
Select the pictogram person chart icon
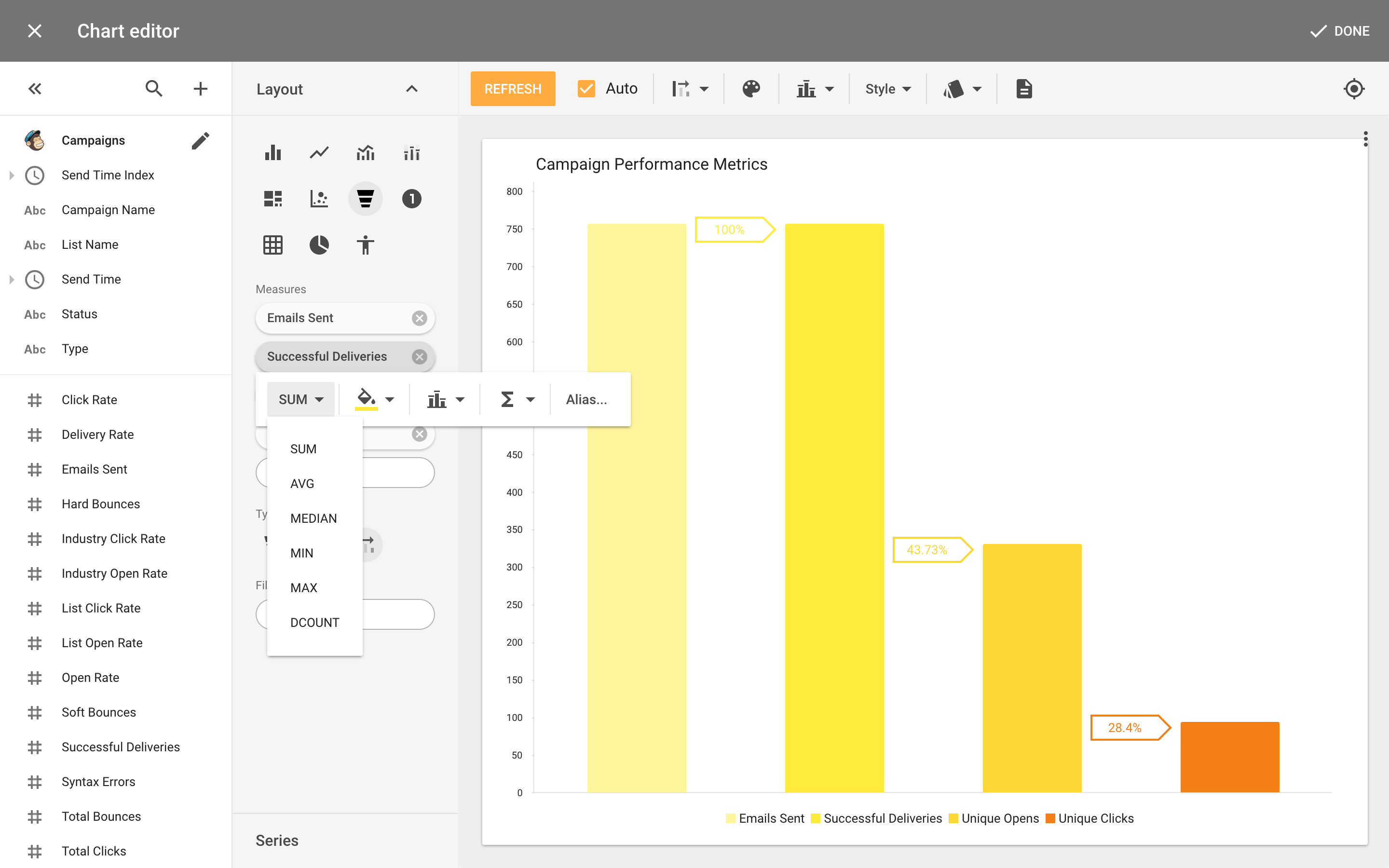tap(365, 245)
